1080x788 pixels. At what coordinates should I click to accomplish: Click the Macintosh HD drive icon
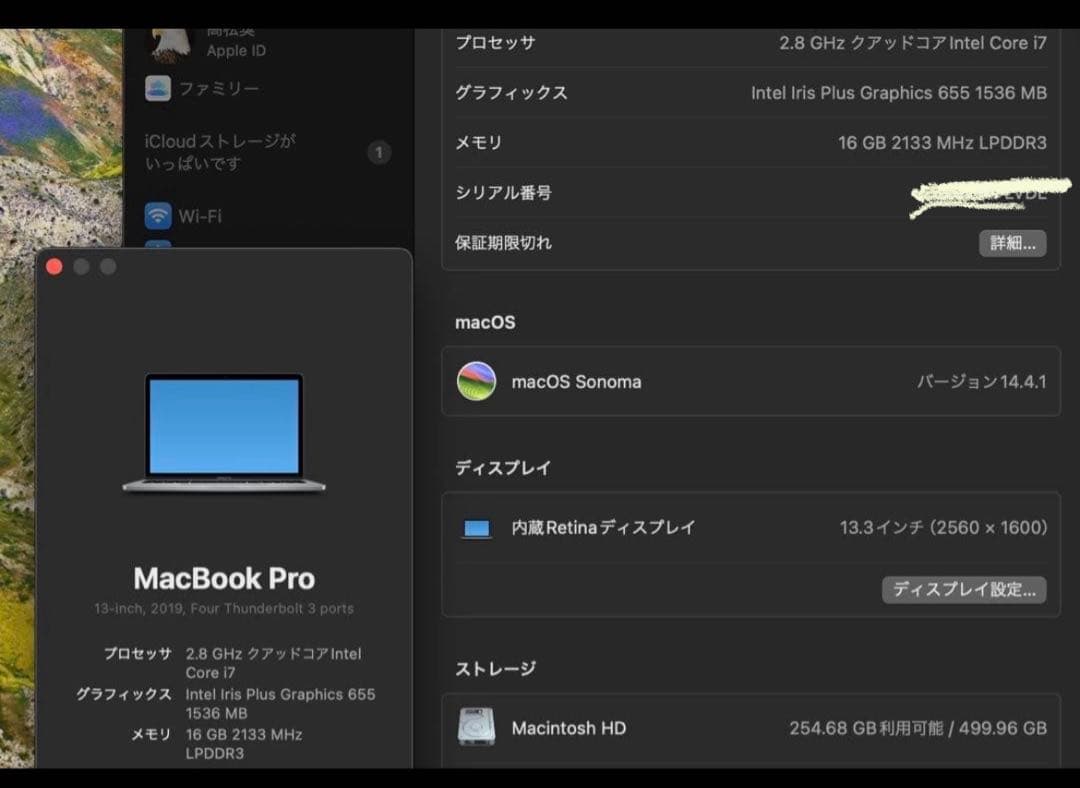[477, 727]
